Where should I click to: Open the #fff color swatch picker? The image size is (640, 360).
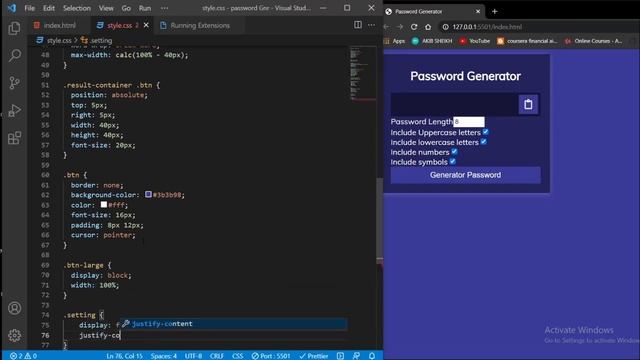104,204
